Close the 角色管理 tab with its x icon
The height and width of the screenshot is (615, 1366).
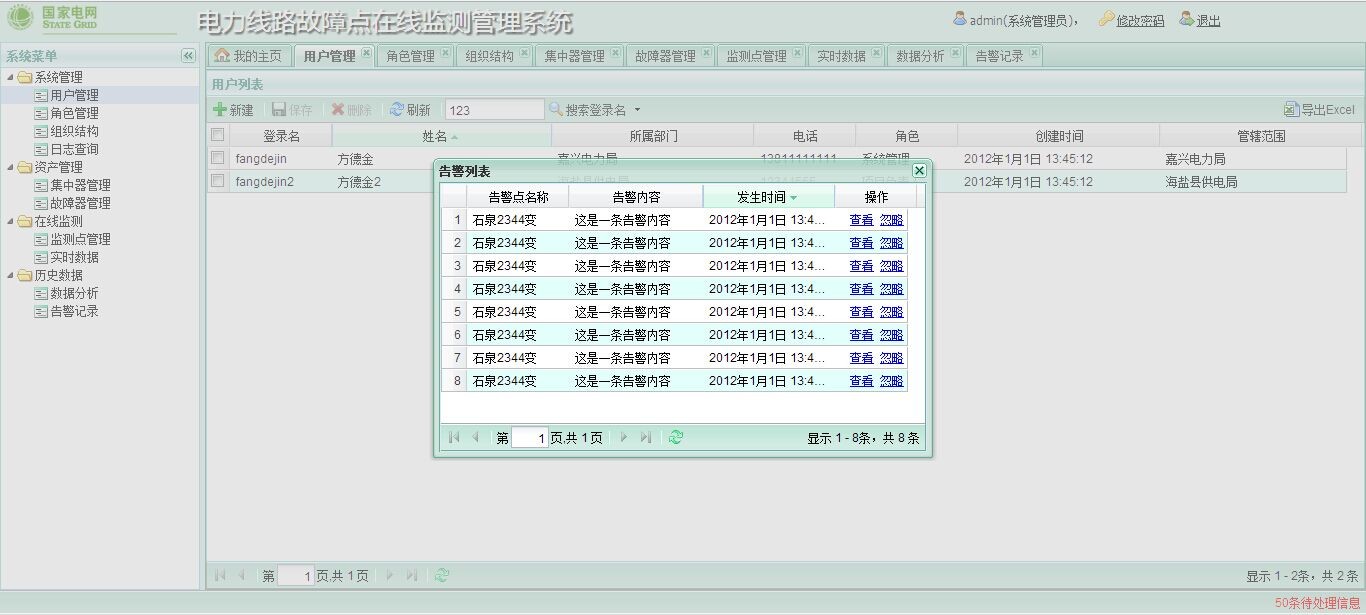click(x=446, y=54)
